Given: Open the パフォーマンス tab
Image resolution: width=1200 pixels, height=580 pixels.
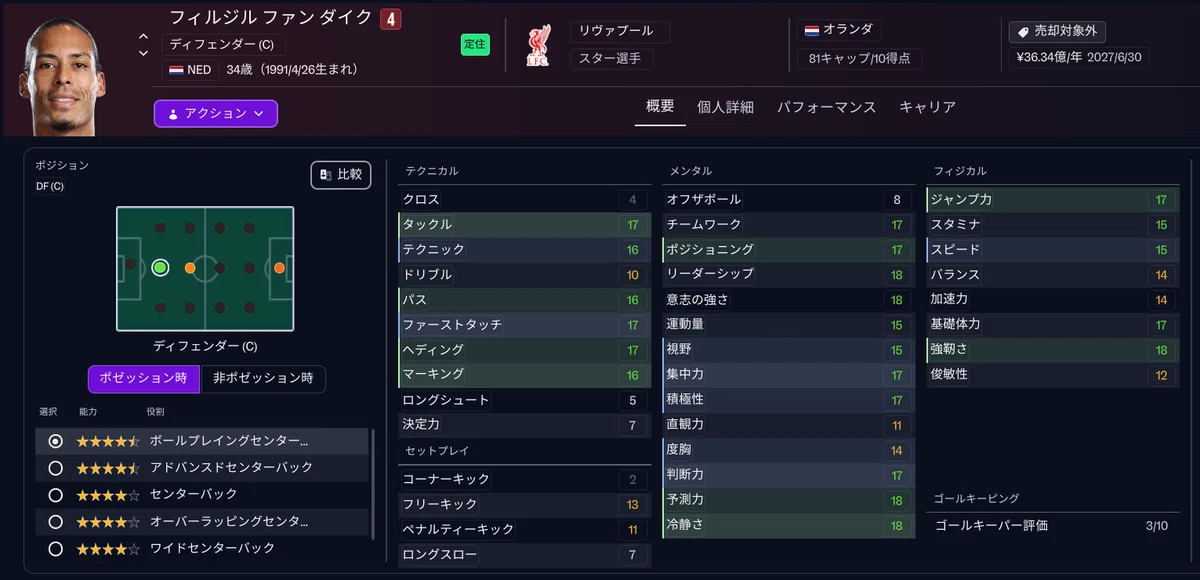Looking at the screenshot, I should pyautogui.click(x=826, y=107).
